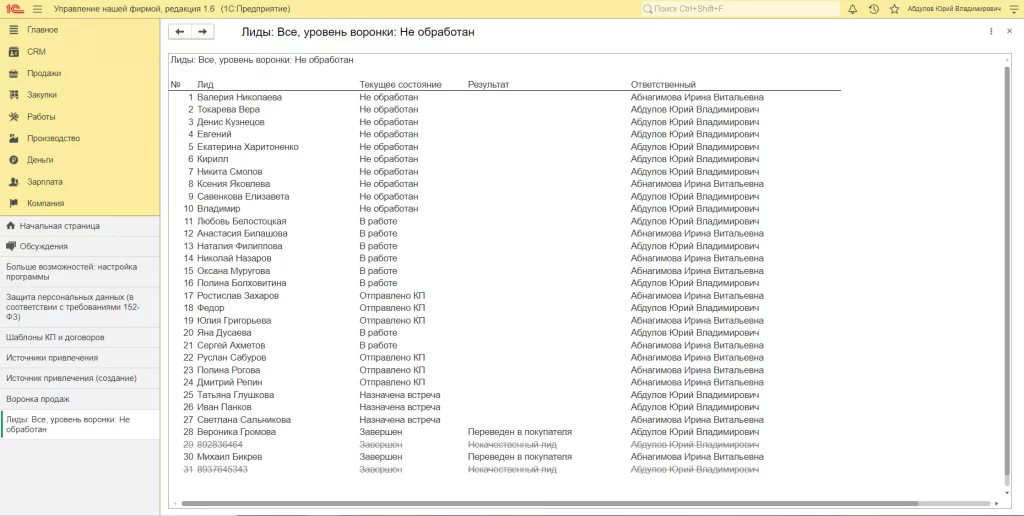Switch to Обсуждения tab
The image size is (1024, 516).
pyautogui.click(x=80, y=246)
